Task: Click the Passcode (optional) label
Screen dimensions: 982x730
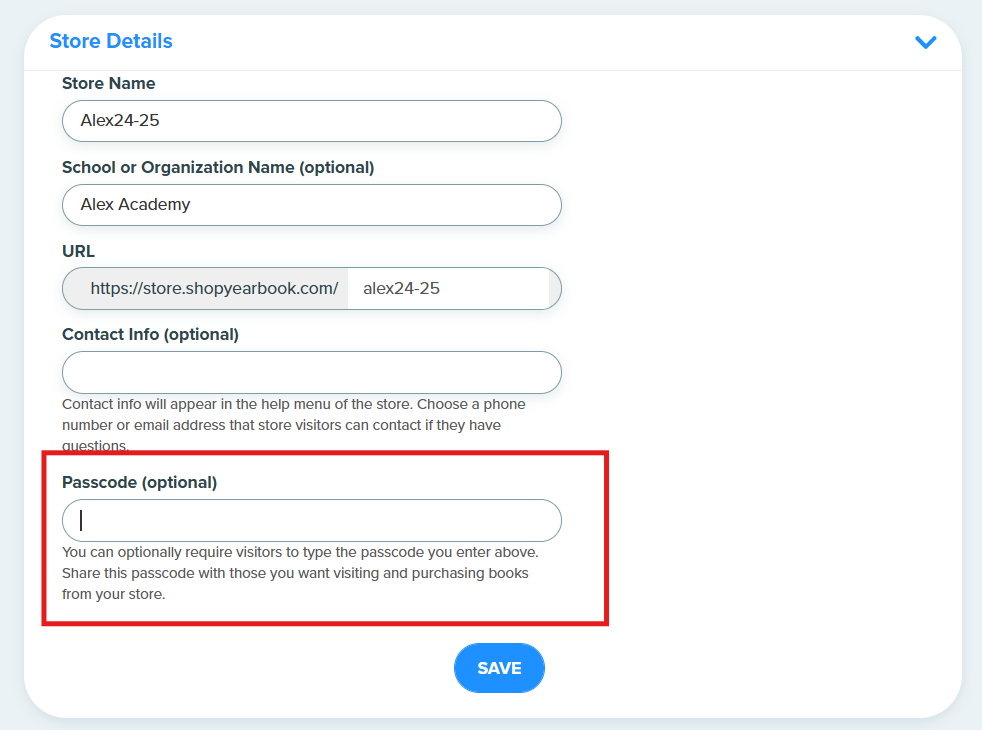Action: coord(140,483)
